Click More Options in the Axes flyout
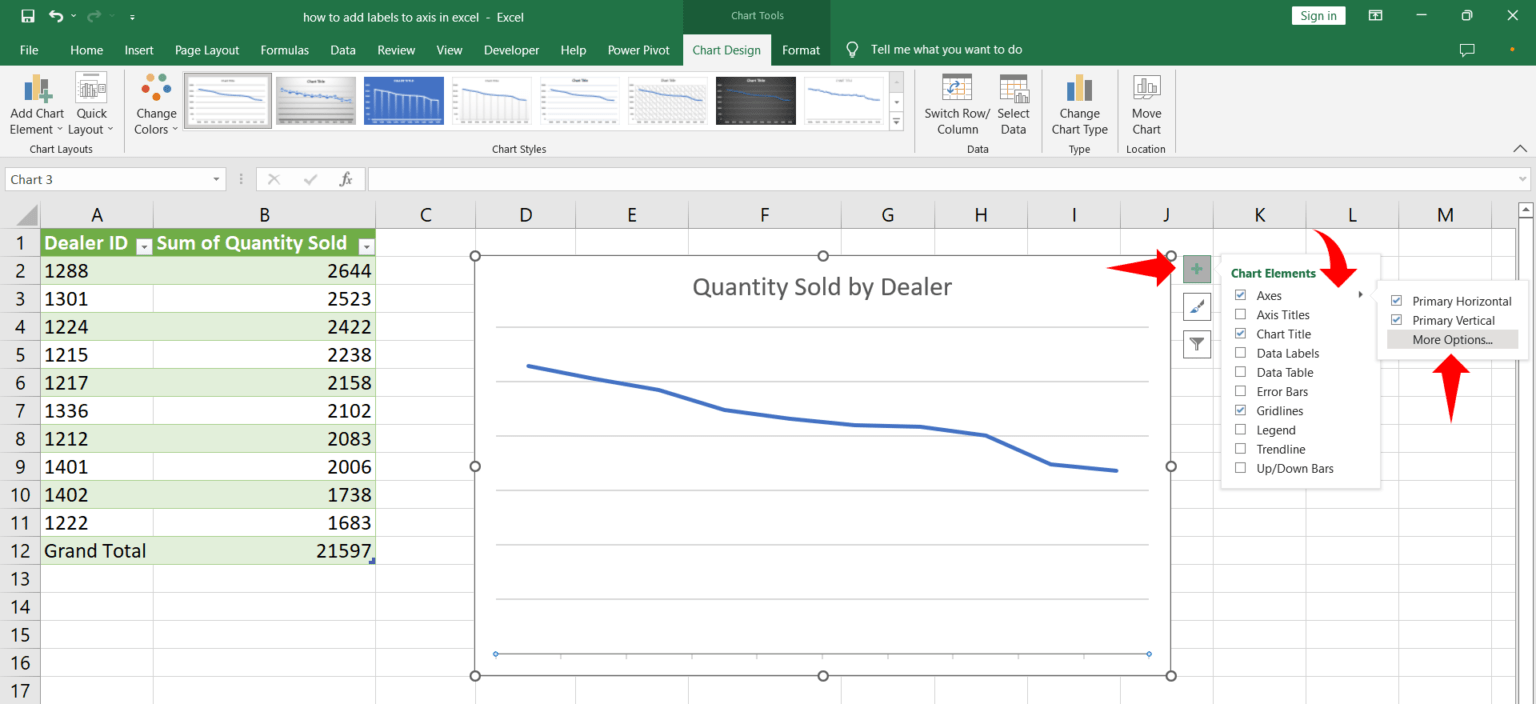This screenshot has width=1536, height=704. point(1452,339)
